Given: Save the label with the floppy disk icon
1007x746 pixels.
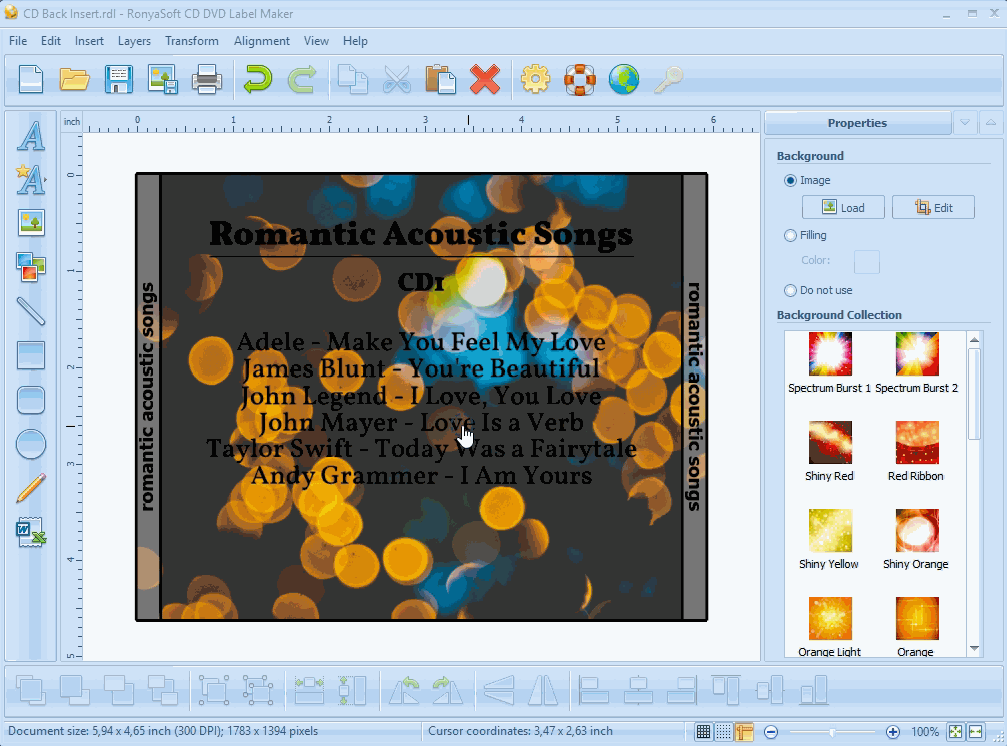Looking at the screenshot, I should (119, 80).
